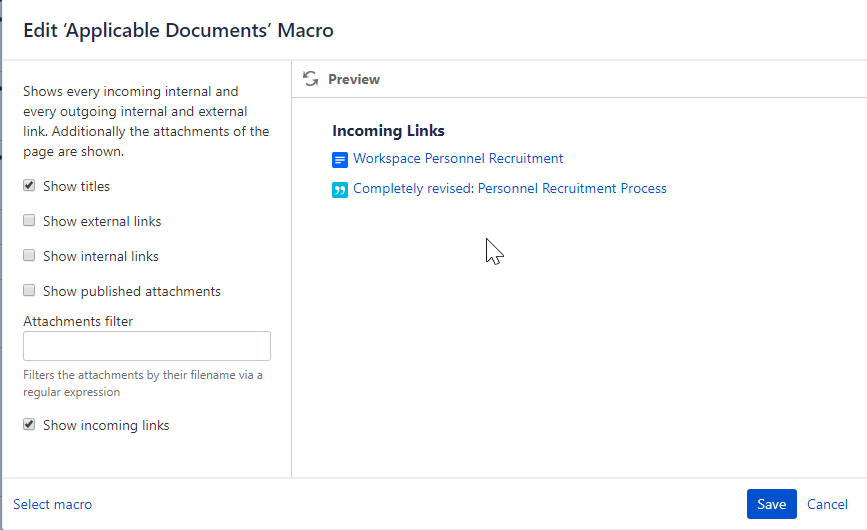Viewport: 867px width, 530px height.
Task: Disable the Show incoming links checkbox
Action: pyautogui.click(x=30, y=425)
